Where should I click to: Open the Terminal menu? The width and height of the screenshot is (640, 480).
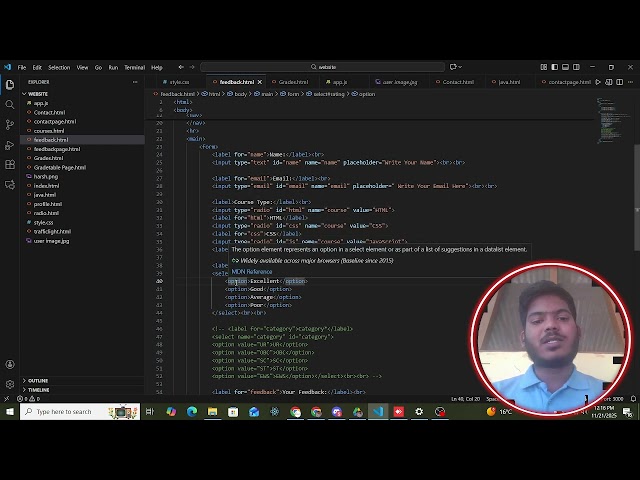135,67
